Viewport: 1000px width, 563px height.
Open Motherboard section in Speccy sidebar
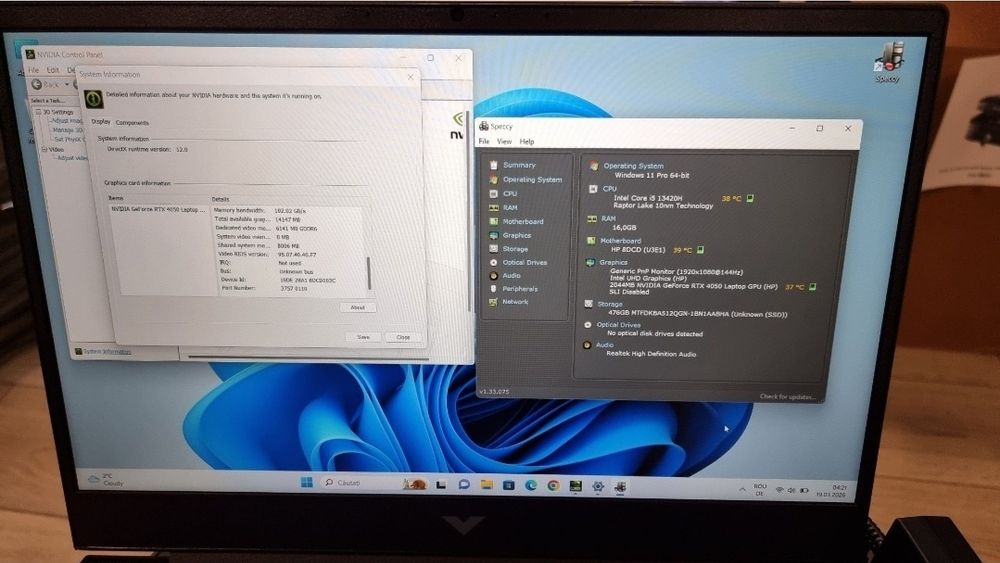(522, 221)
